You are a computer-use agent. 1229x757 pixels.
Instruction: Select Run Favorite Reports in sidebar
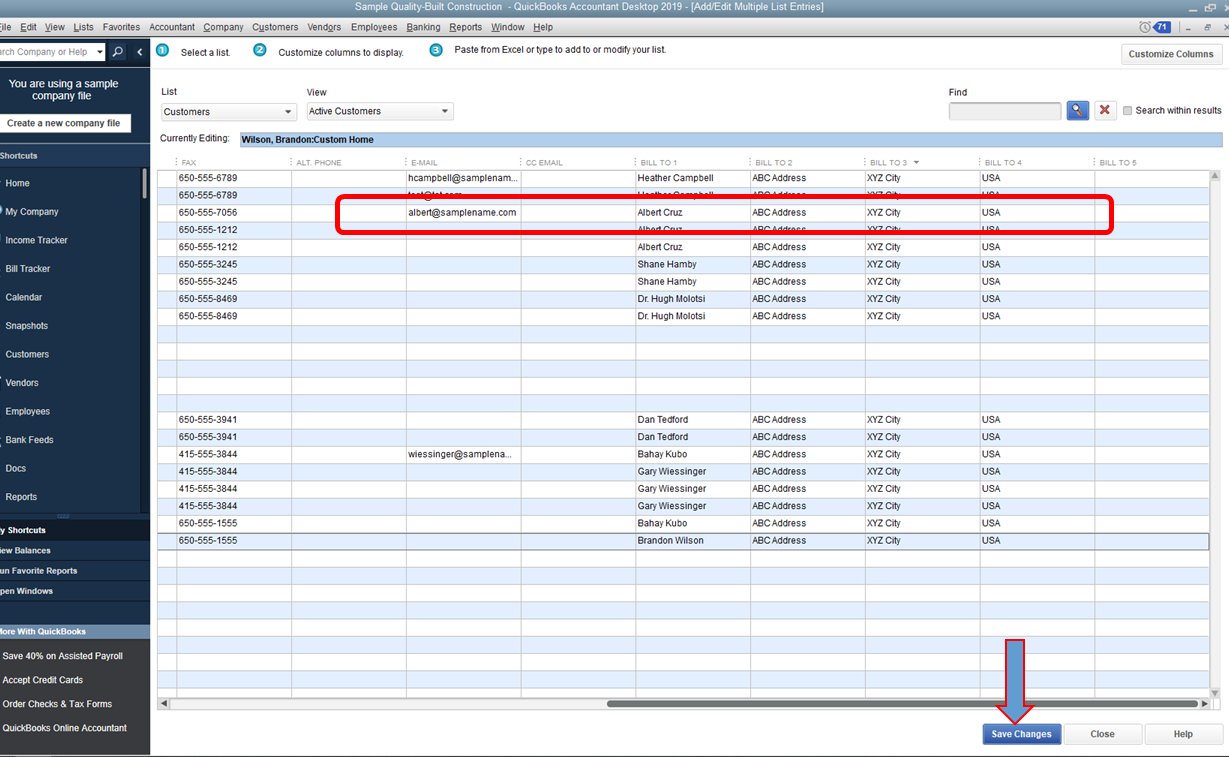coord(38,571)
